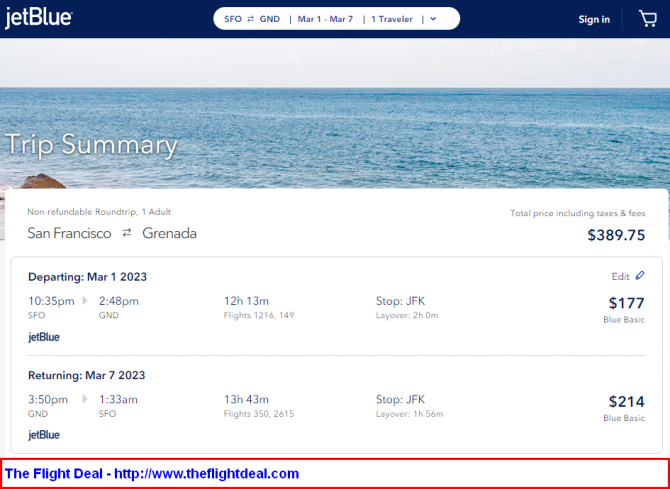
Task: Click the 1 Traveler selector
Action: point(392,19)
